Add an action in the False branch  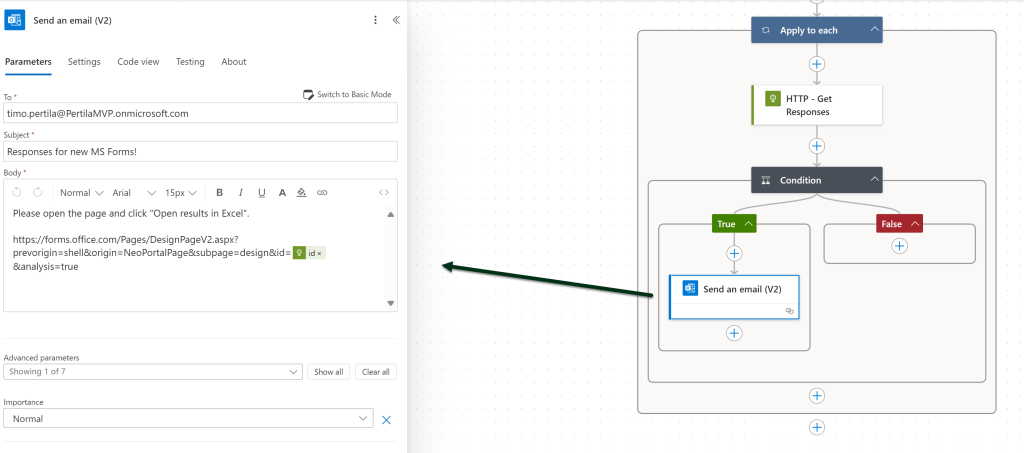pyautogui.click(x=898, y=245)
